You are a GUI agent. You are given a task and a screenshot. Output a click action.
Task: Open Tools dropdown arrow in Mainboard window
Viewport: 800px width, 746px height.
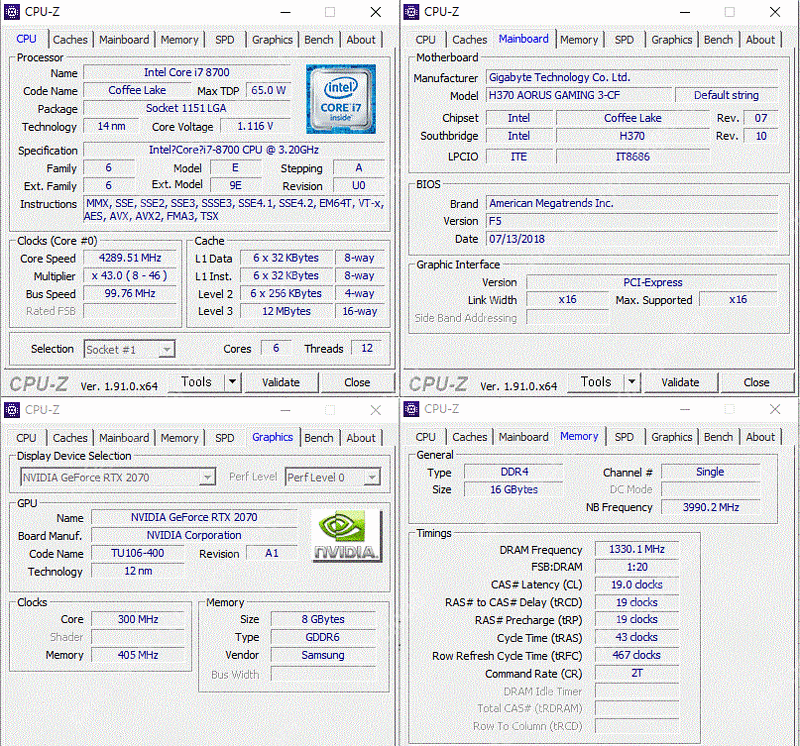coord(632,382)
